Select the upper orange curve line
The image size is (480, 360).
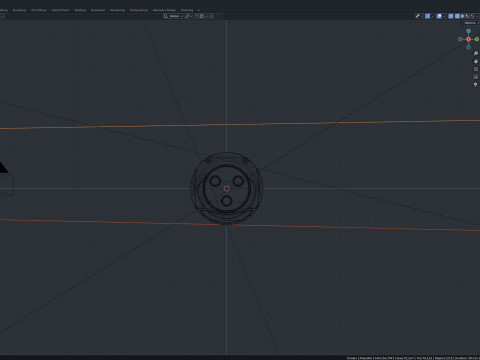[240, 124]
